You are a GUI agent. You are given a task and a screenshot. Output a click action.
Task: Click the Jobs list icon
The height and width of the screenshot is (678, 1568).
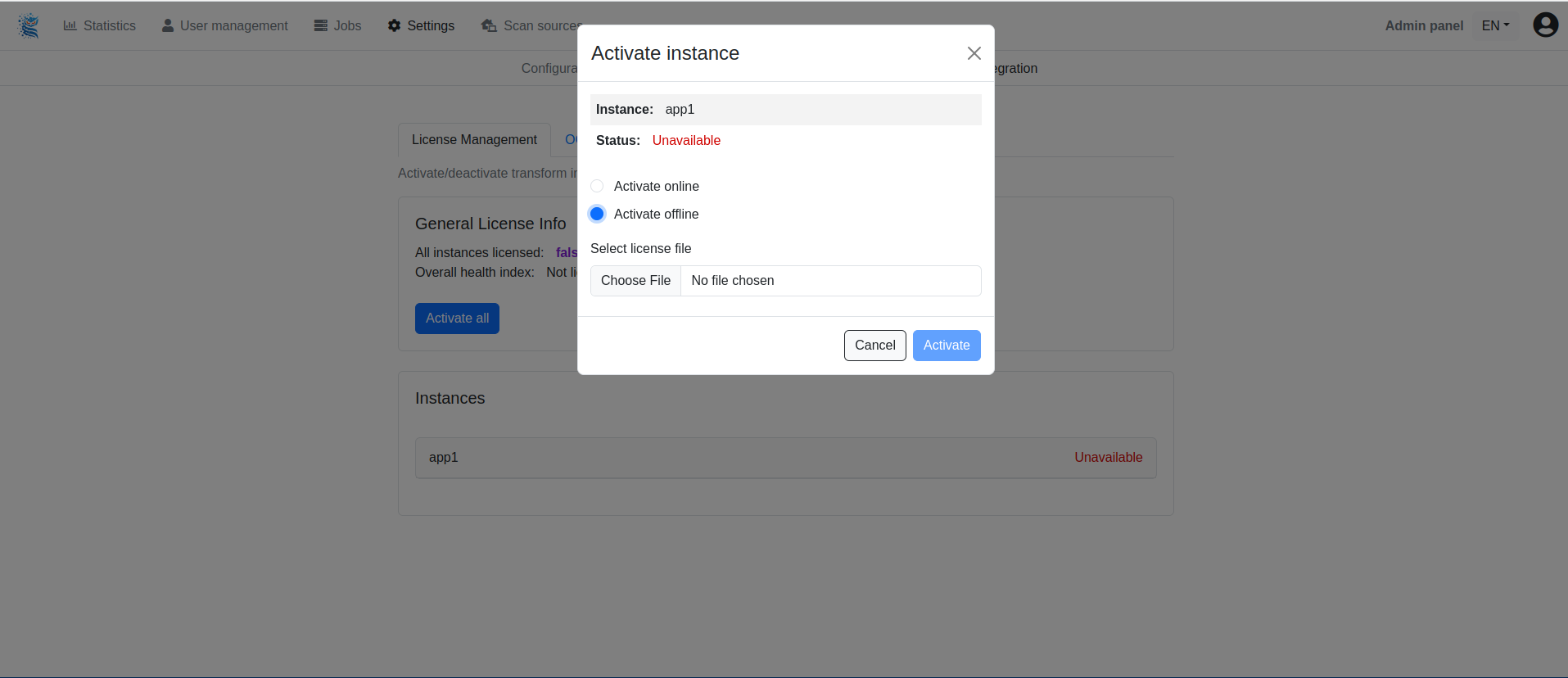pyautogui.click(x=321, y=25)
